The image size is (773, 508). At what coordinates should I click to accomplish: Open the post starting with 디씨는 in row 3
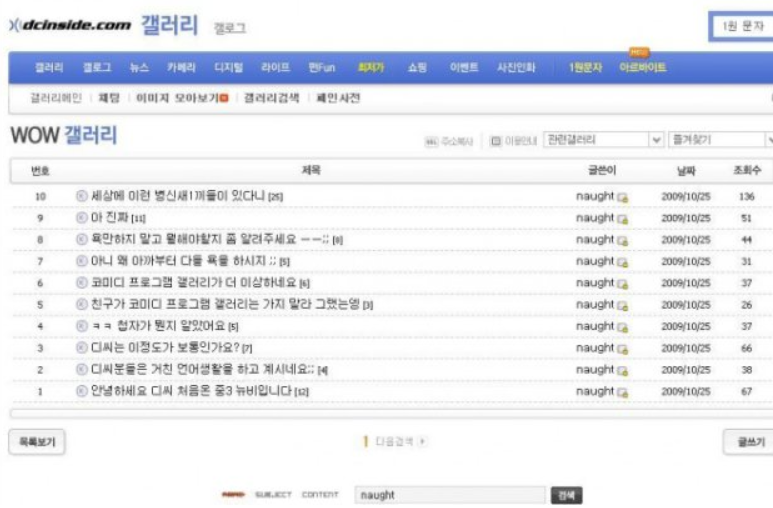[165, 348]
